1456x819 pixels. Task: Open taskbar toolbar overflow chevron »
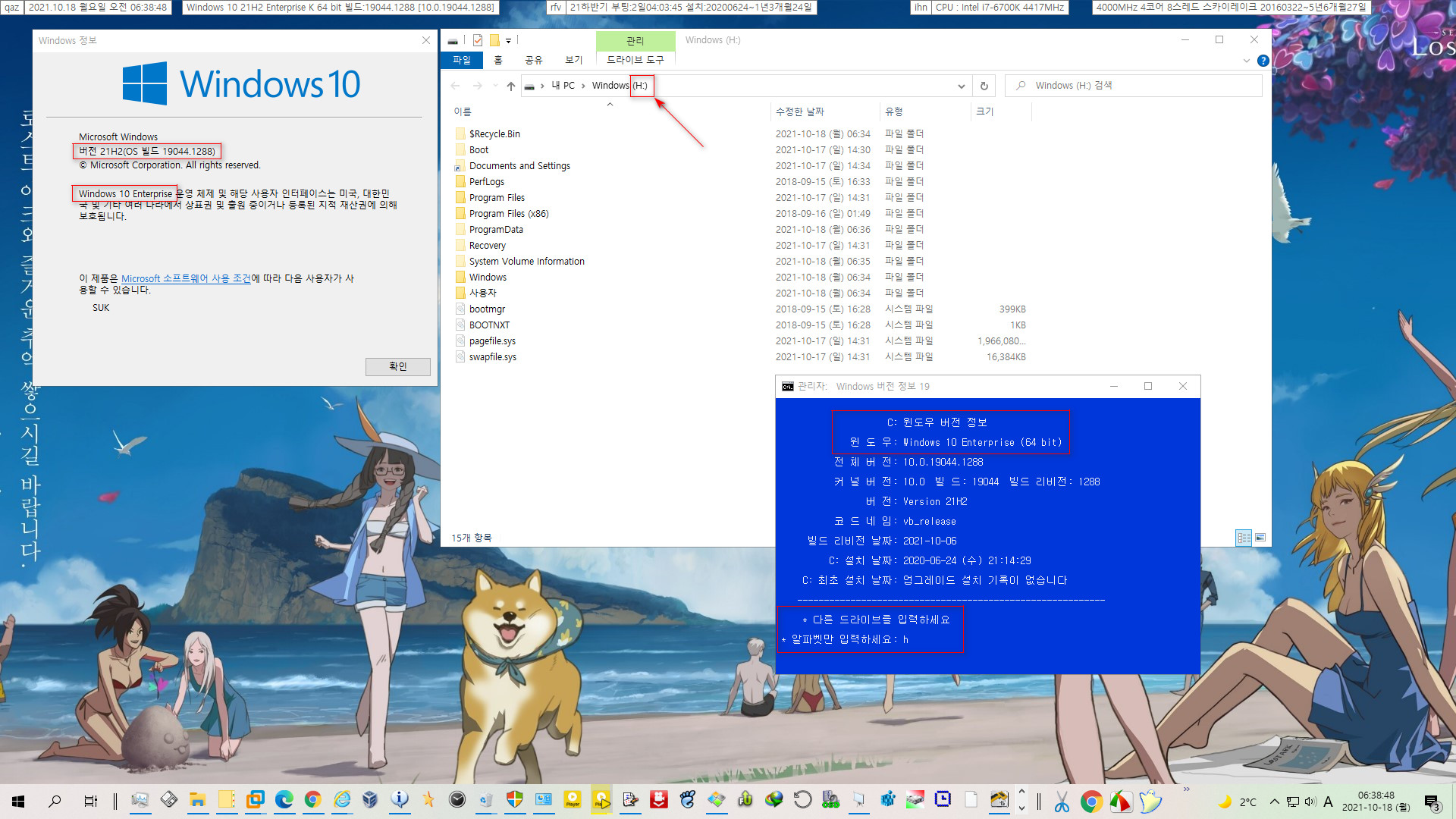click(1187, 789)
